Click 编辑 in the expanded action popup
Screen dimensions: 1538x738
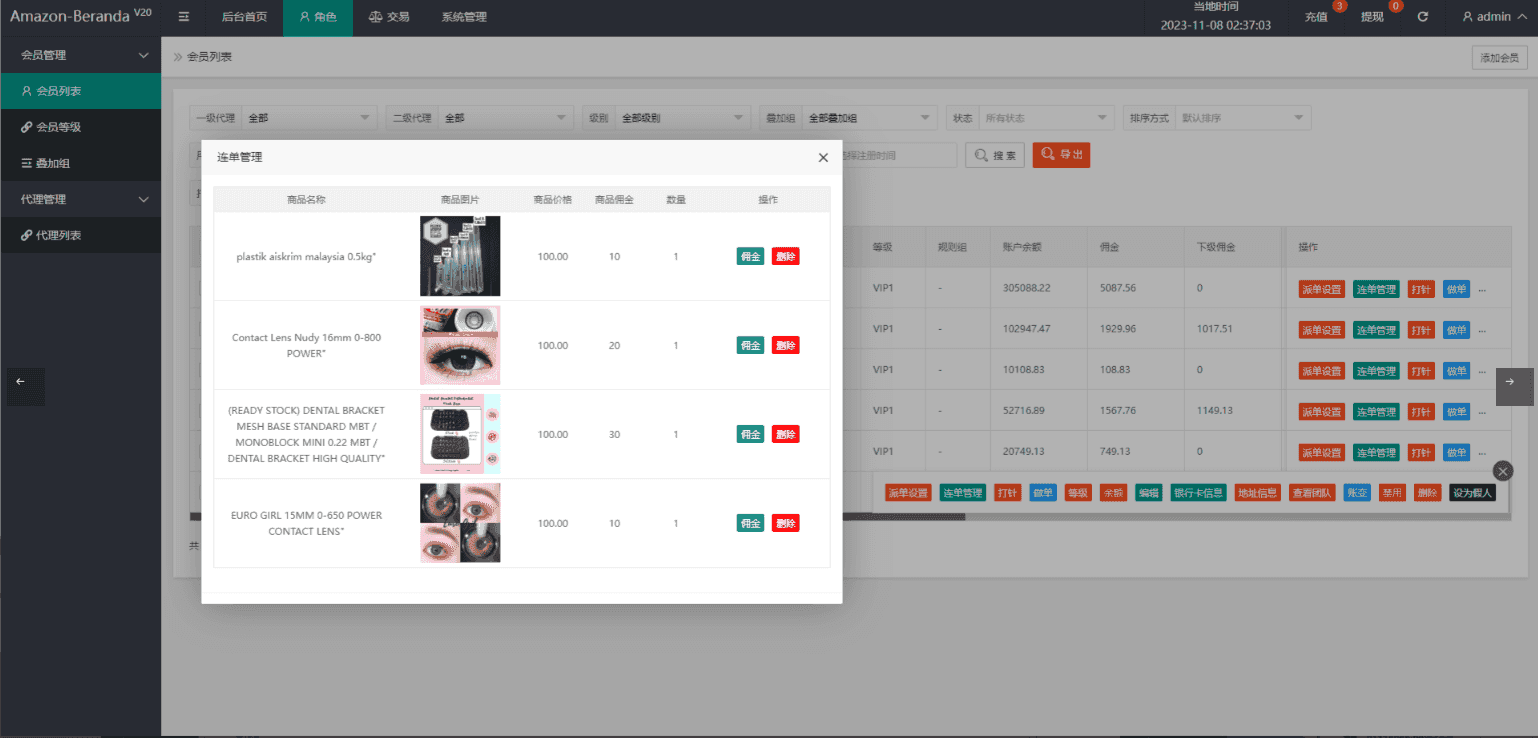[x=1148, y=493]
